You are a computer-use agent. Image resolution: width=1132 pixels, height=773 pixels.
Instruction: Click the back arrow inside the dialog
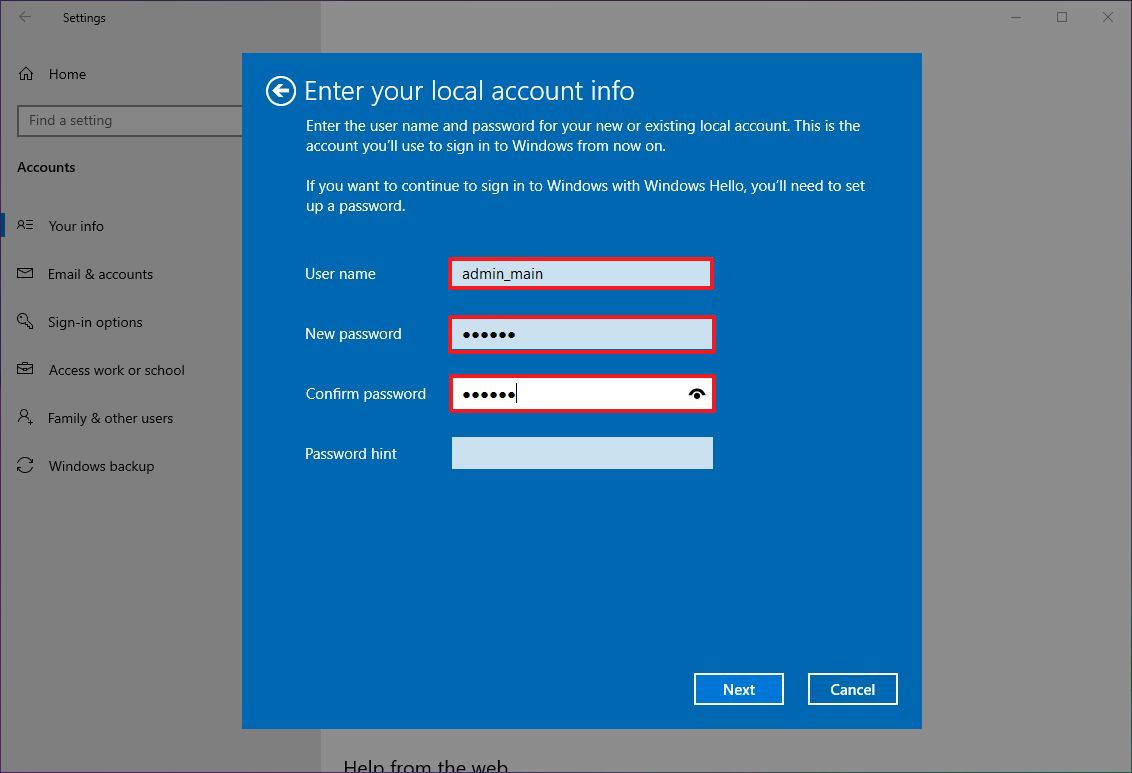click(x=280, y=91)
